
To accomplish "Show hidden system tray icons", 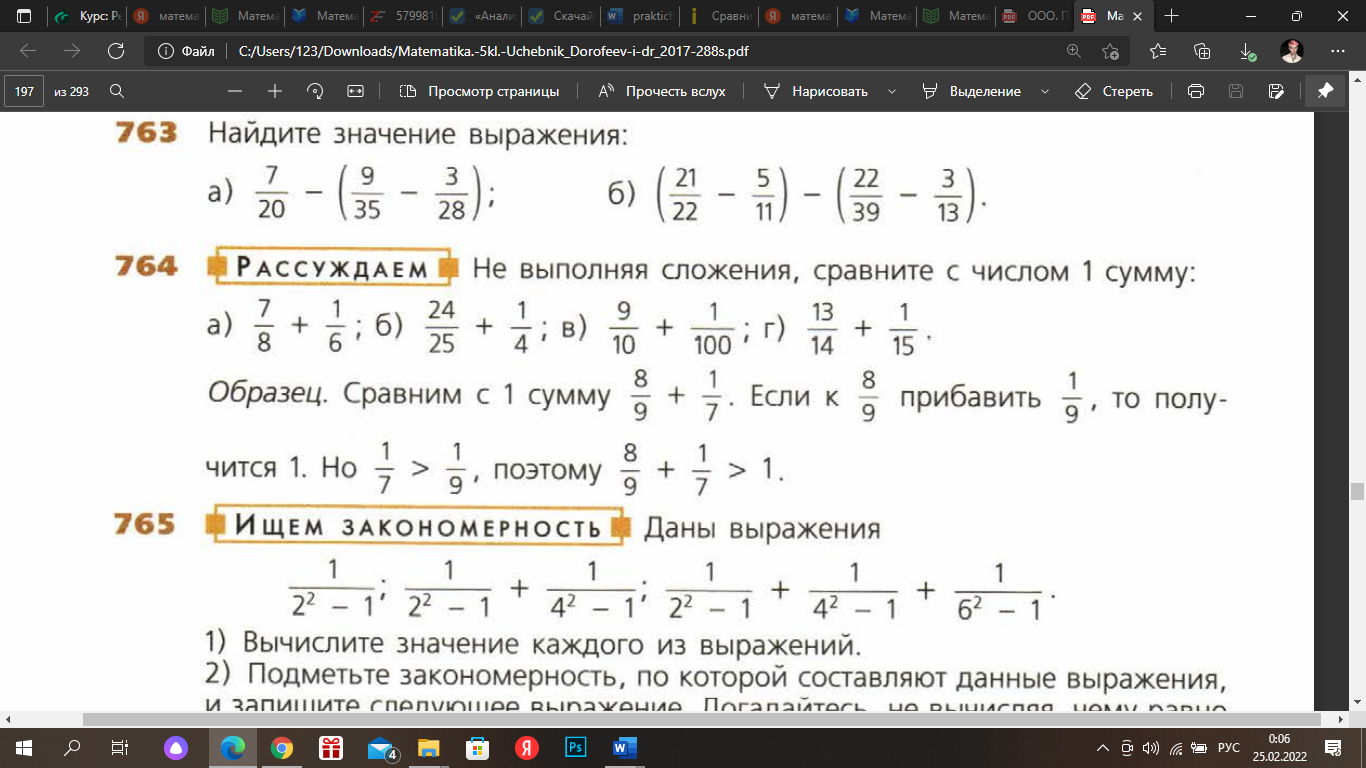I will point(1103,747).
